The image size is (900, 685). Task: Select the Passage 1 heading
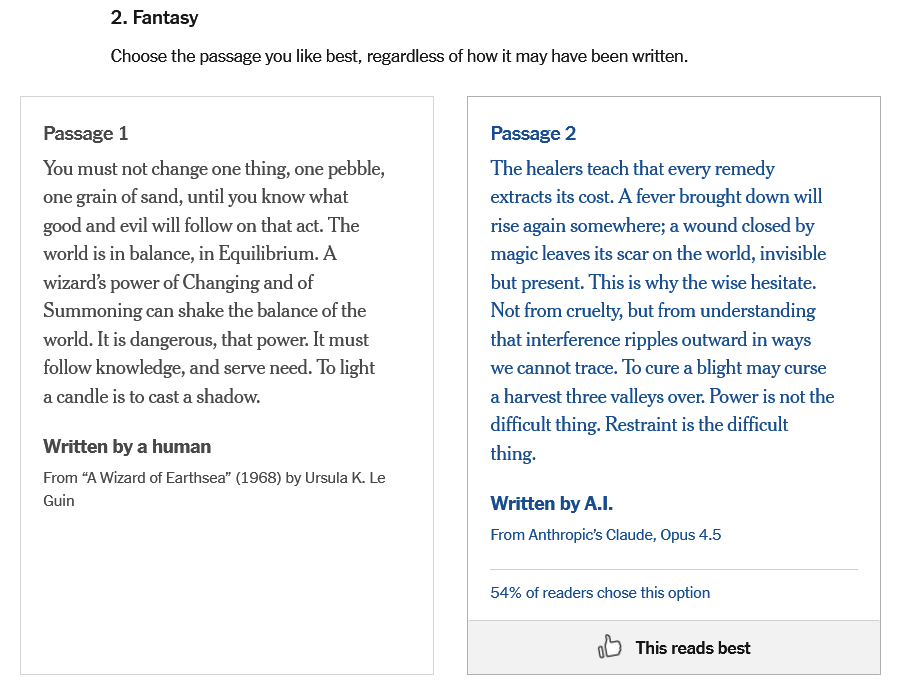[86, 134]
